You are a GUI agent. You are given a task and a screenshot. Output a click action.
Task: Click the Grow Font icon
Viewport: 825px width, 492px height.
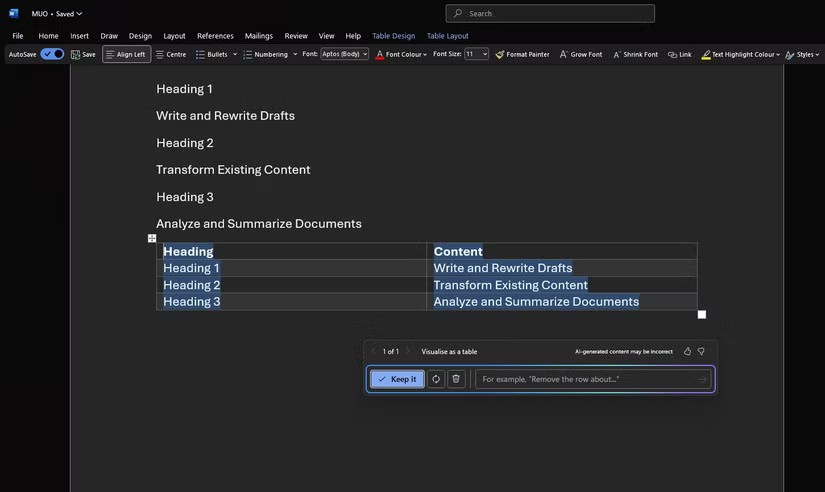pyautogui.click(x=580, y=54)
